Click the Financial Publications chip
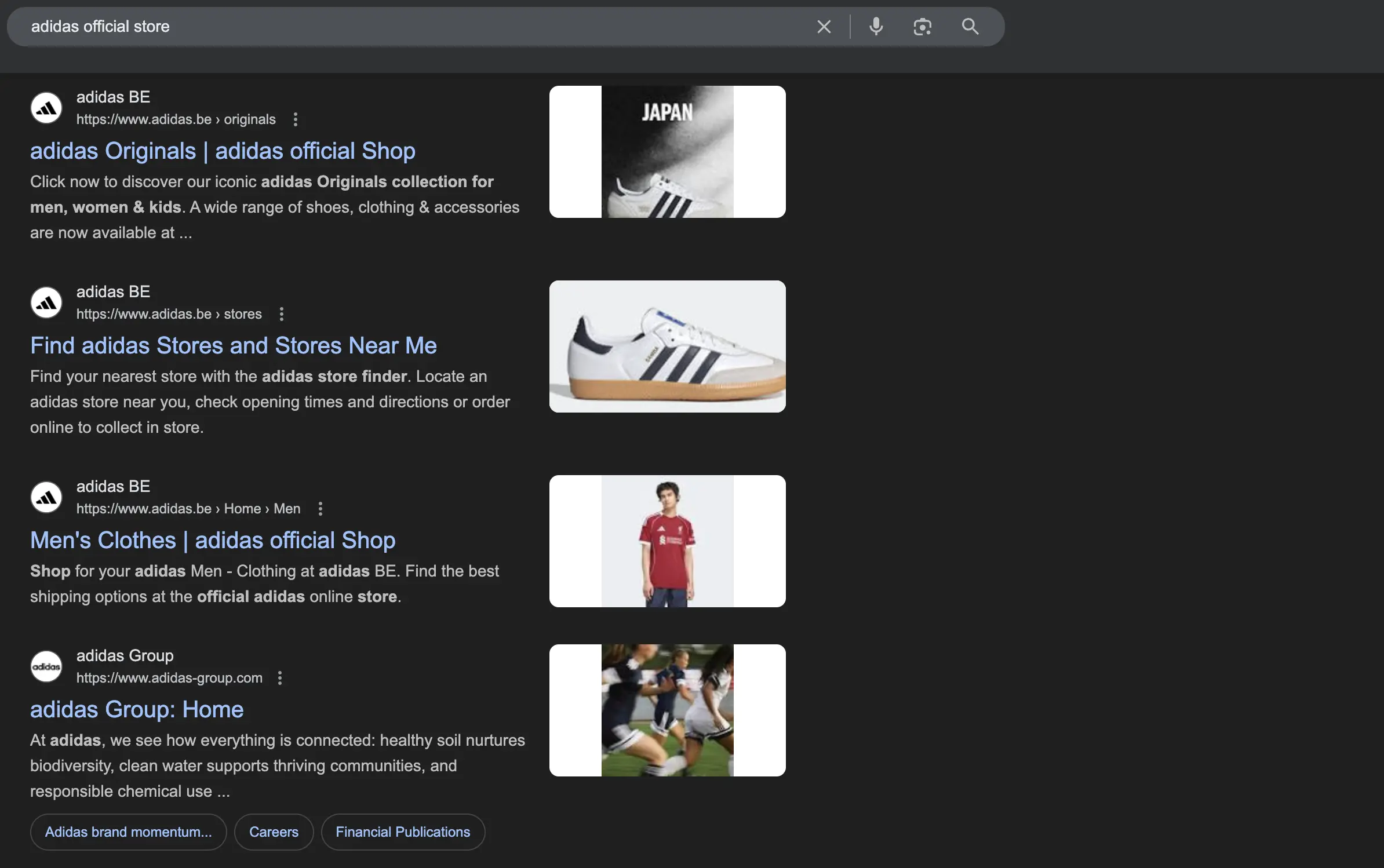Screen dimensions: 1384x868 403,832
